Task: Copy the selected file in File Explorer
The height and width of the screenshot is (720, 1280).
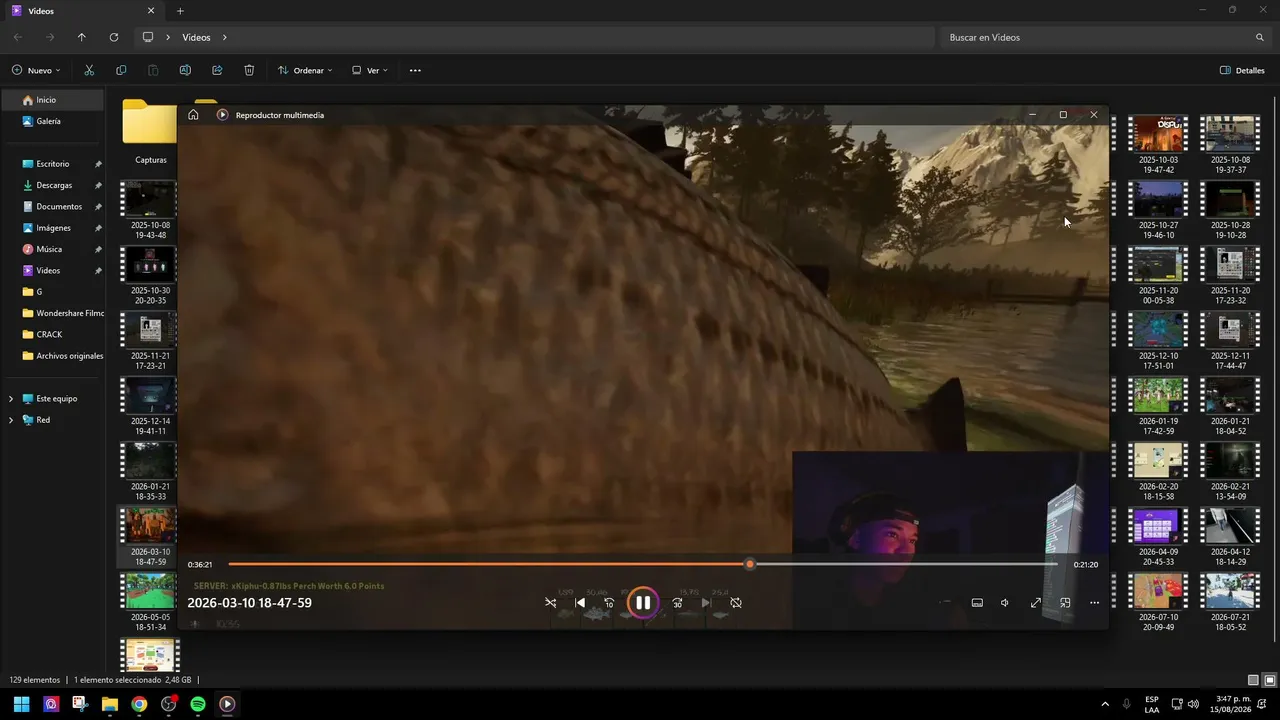Action: click(x=121, y=71)
